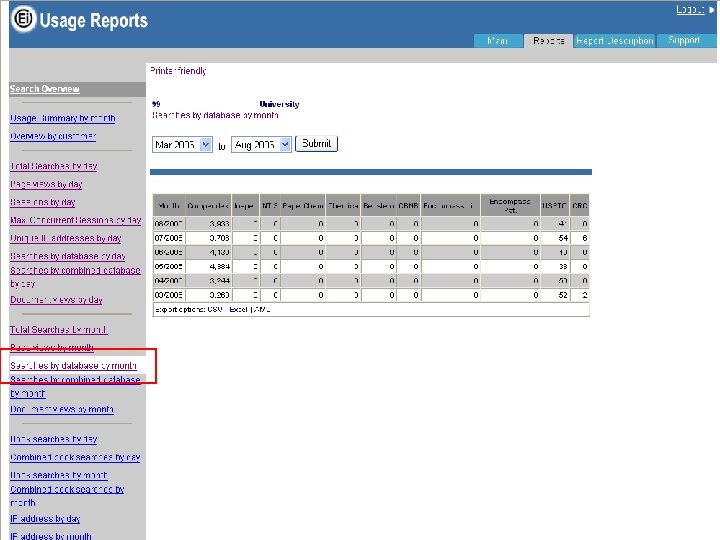This screenshot has height=540, width=720.
Task: Click the CRC column header
Action: (580, 206)
